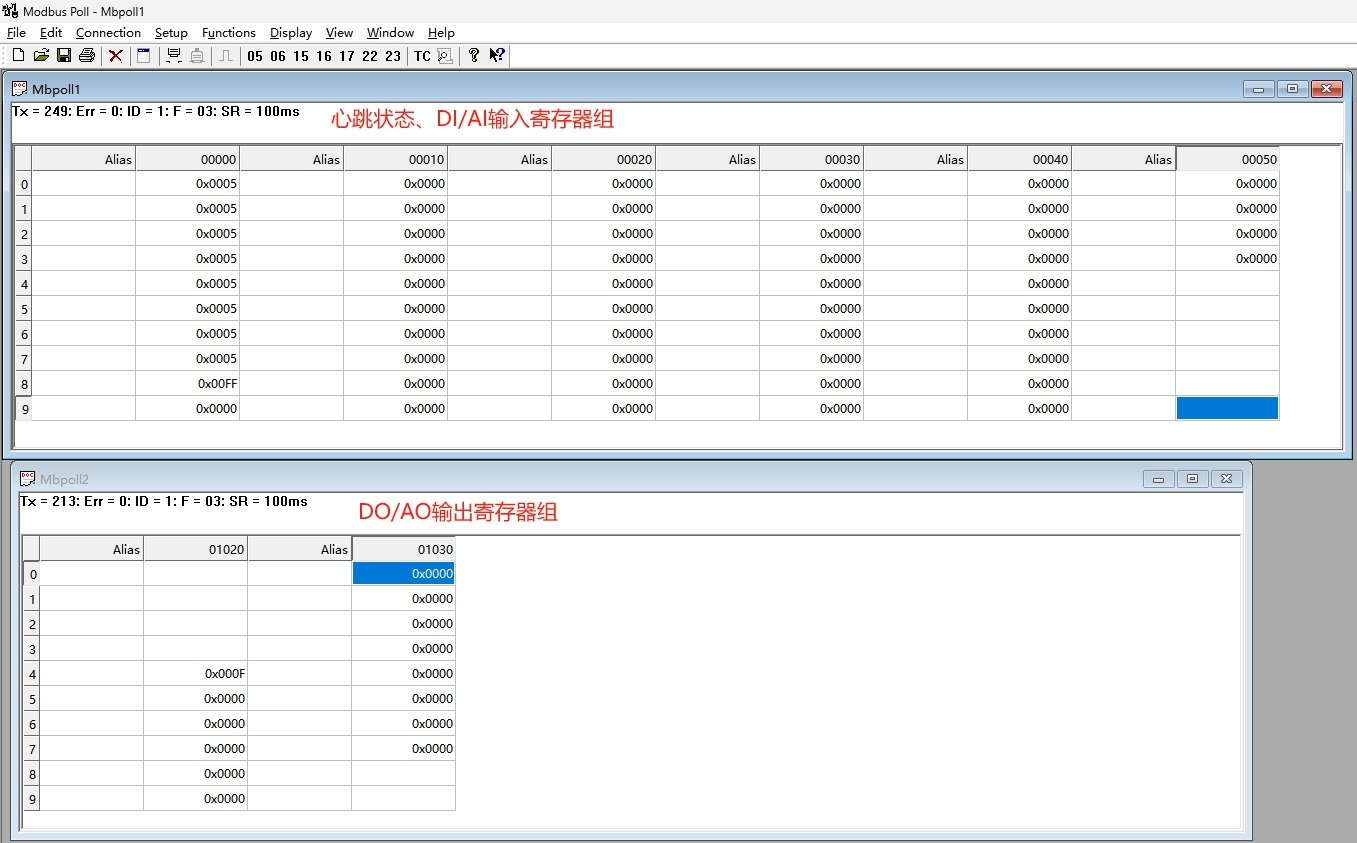Screen dimensions: 1357x843
Task: Click 0x0005 cell in Mbpoll1 row 7
Action: point(188,358)
